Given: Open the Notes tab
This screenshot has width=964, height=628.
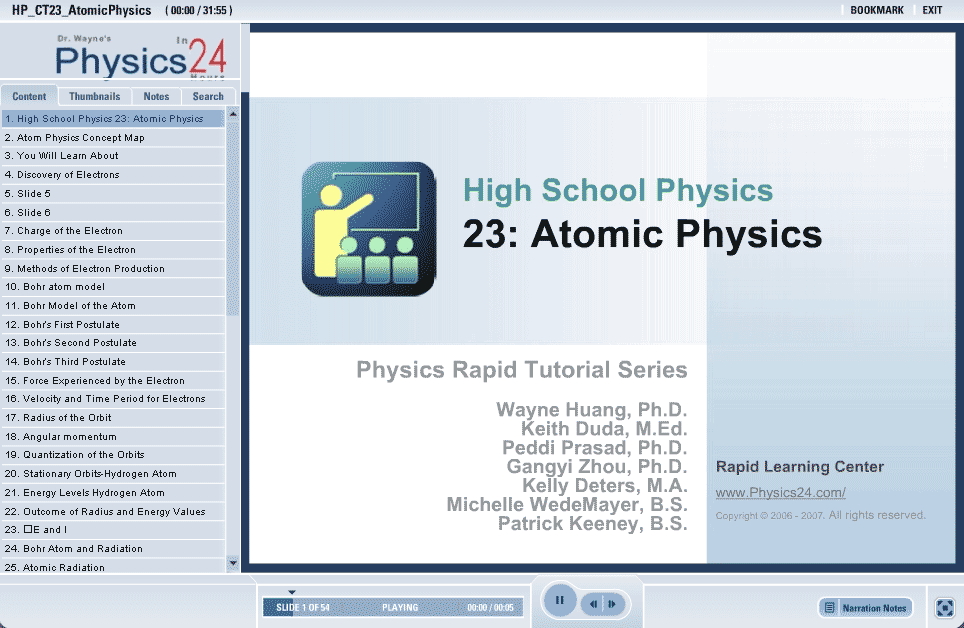Looking at the screenshot, I should 156,97.
